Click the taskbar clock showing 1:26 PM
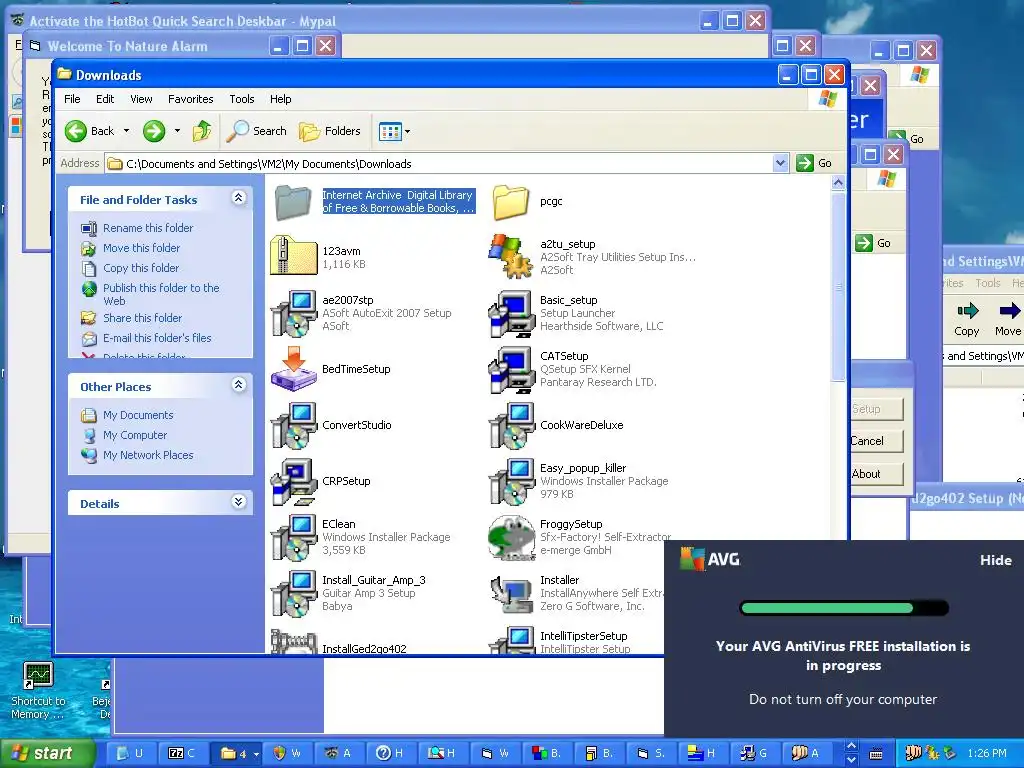 coord(987,754)
